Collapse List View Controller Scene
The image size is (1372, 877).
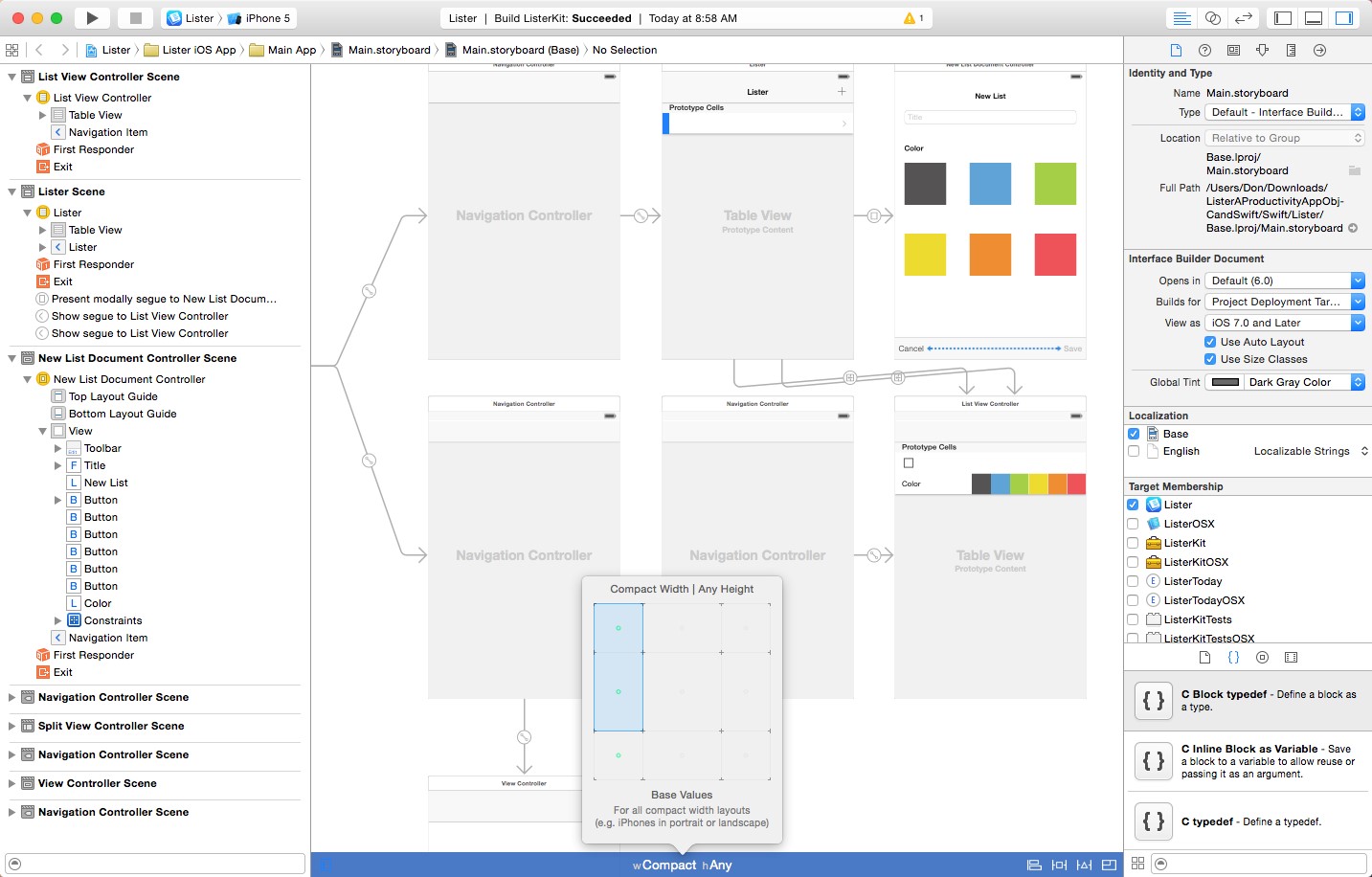click(11, 77)
